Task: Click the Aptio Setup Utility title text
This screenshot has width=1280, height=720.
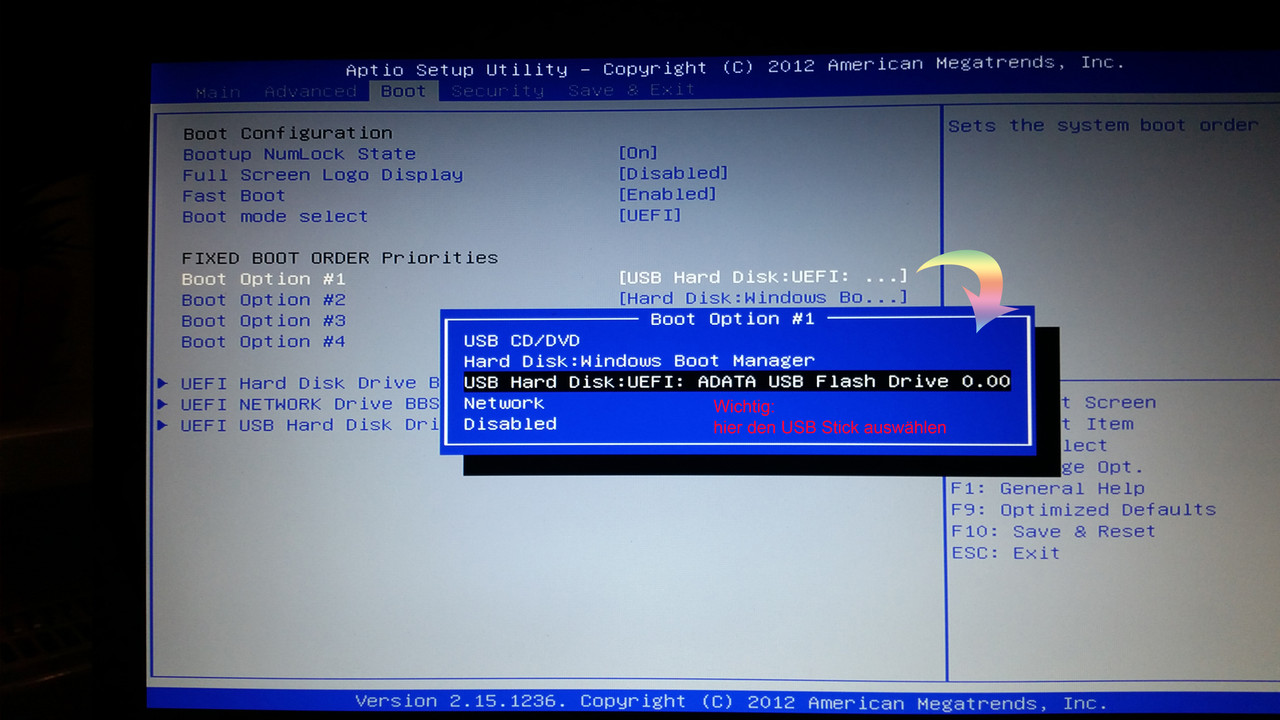Action: (735, 67)
